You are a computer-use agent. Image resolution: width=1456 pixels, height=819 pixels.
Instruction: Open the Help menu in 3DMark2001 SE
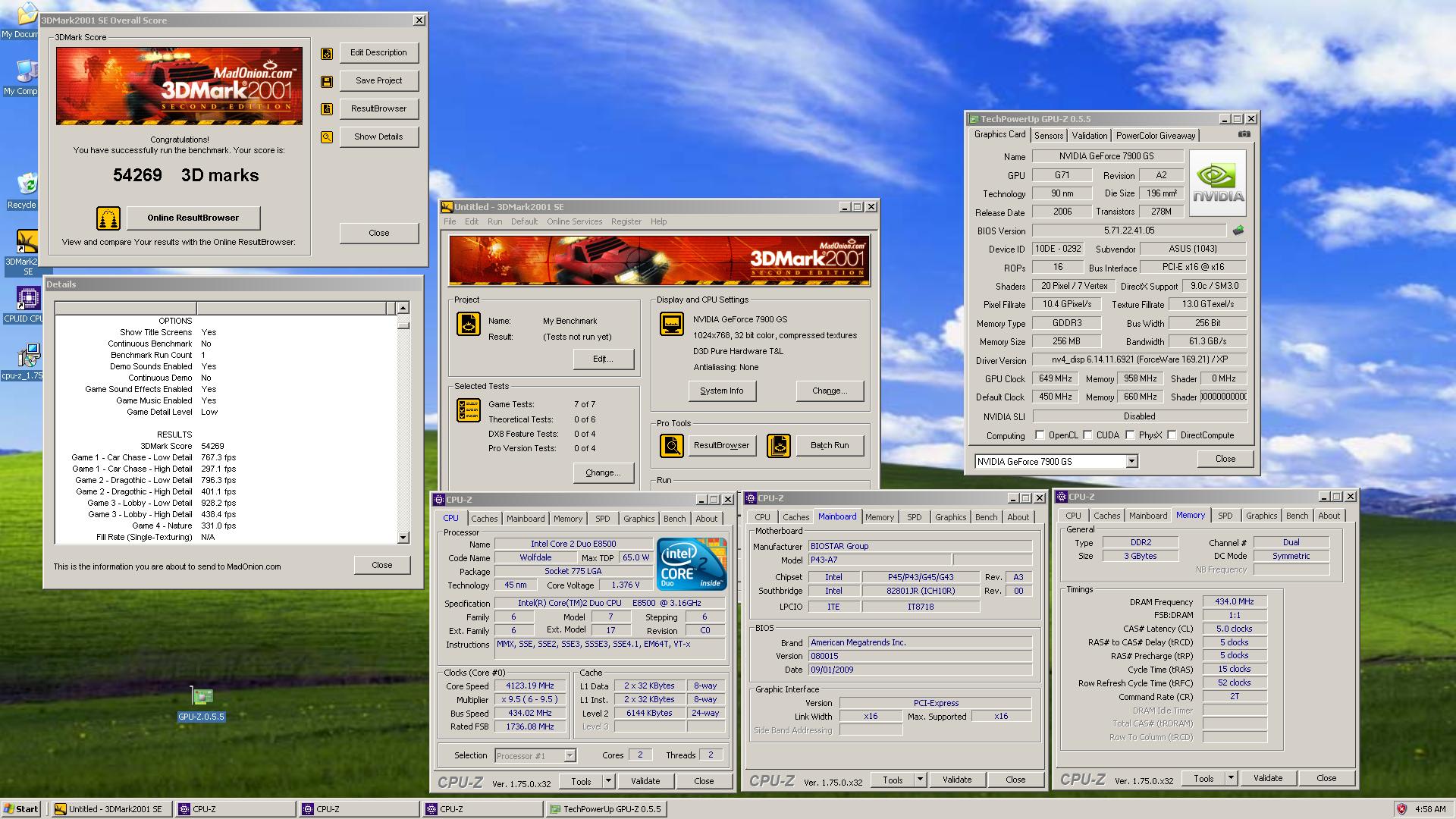[x=658, y=221]
